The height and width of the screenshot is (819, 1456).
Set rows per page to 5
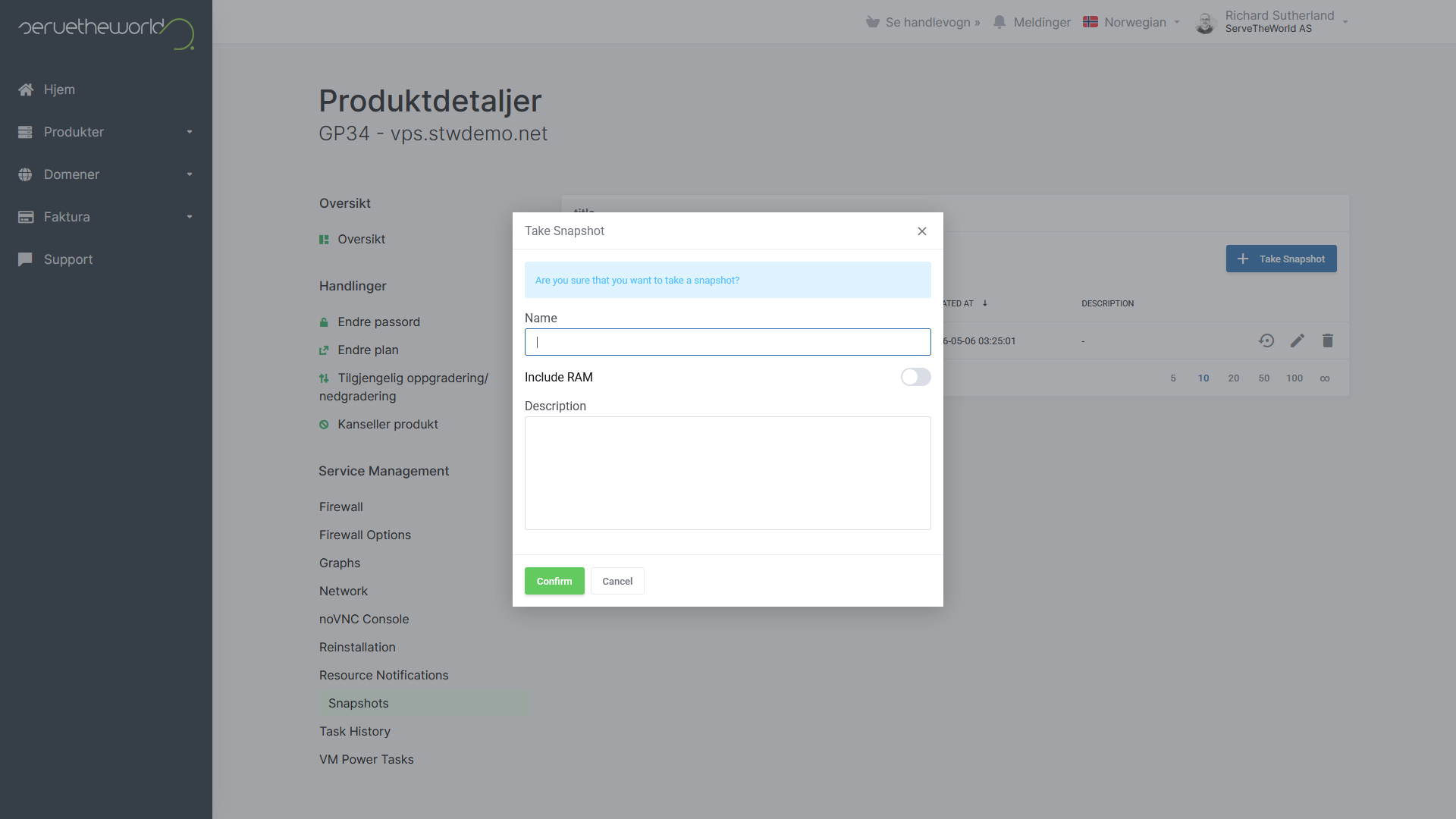(x=1173, y=378)
